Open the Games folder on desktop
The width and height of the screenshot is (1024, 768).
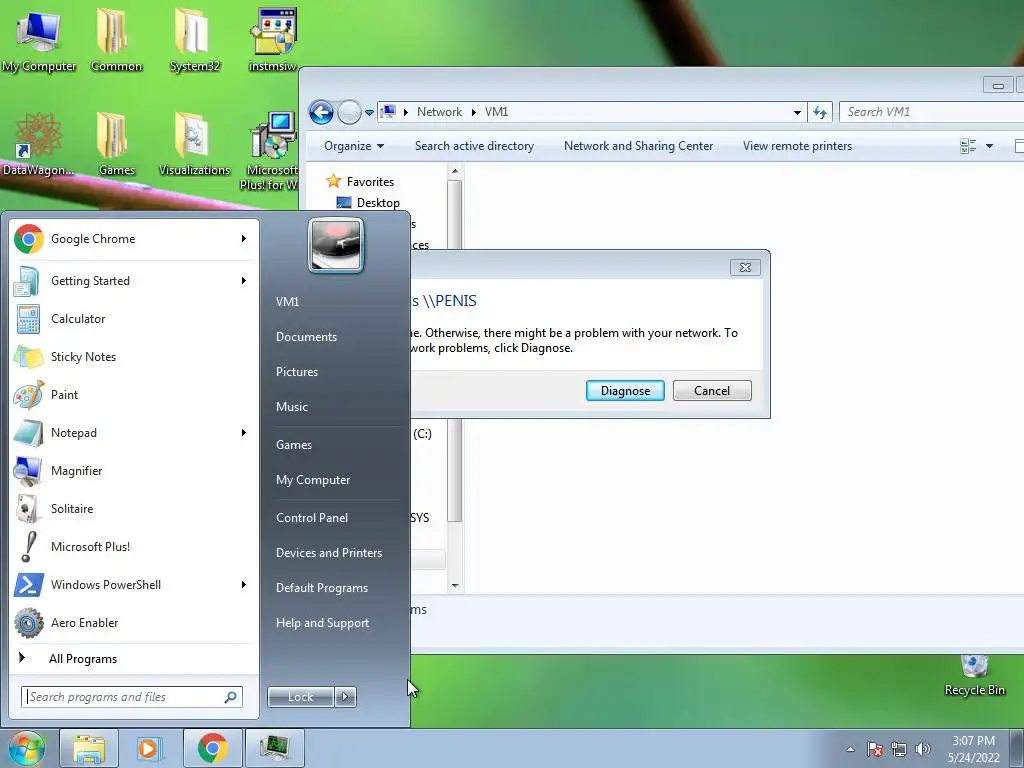coord(116,144)
